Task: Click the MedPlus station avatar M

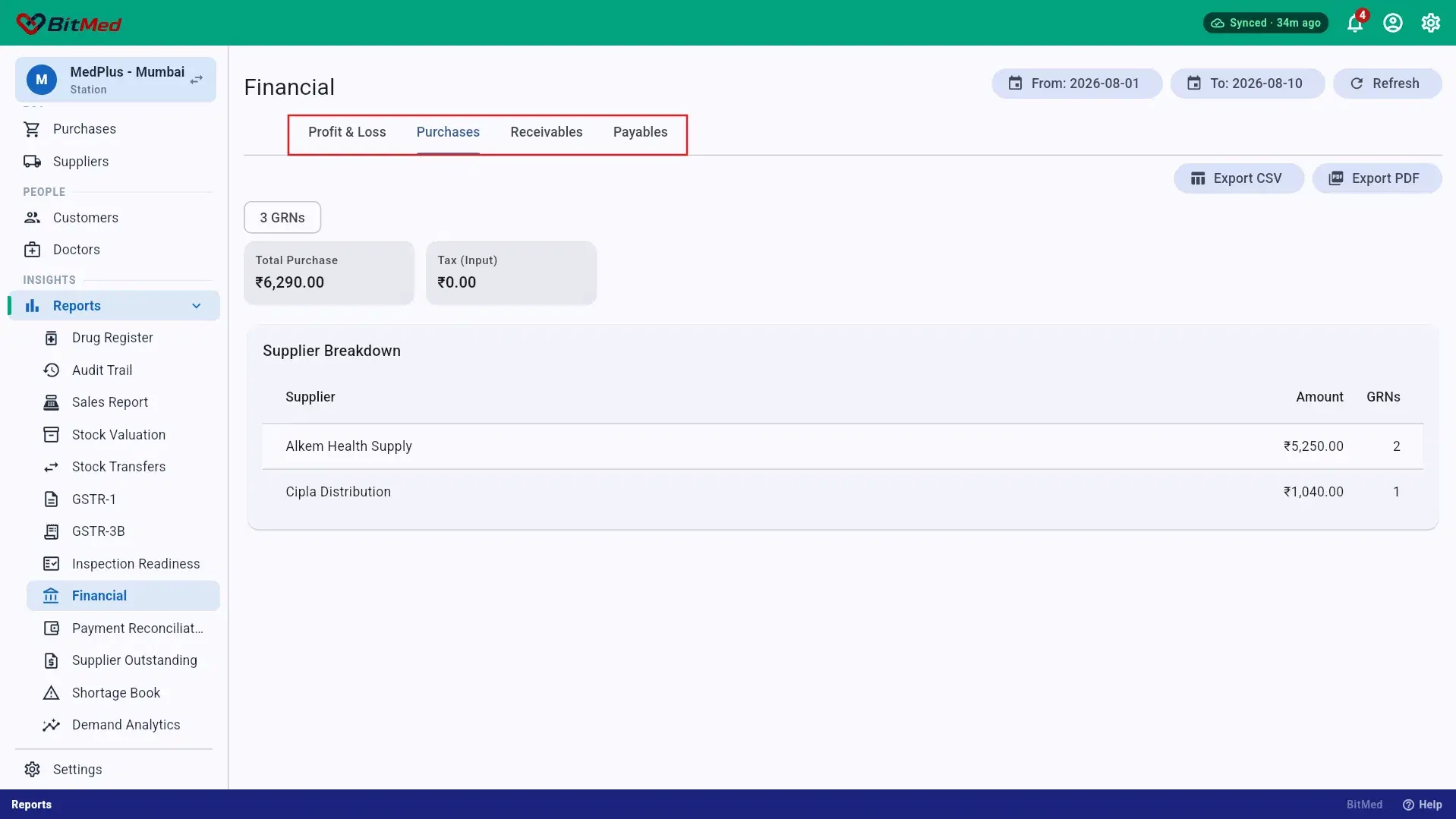Action: coord(42,80)
